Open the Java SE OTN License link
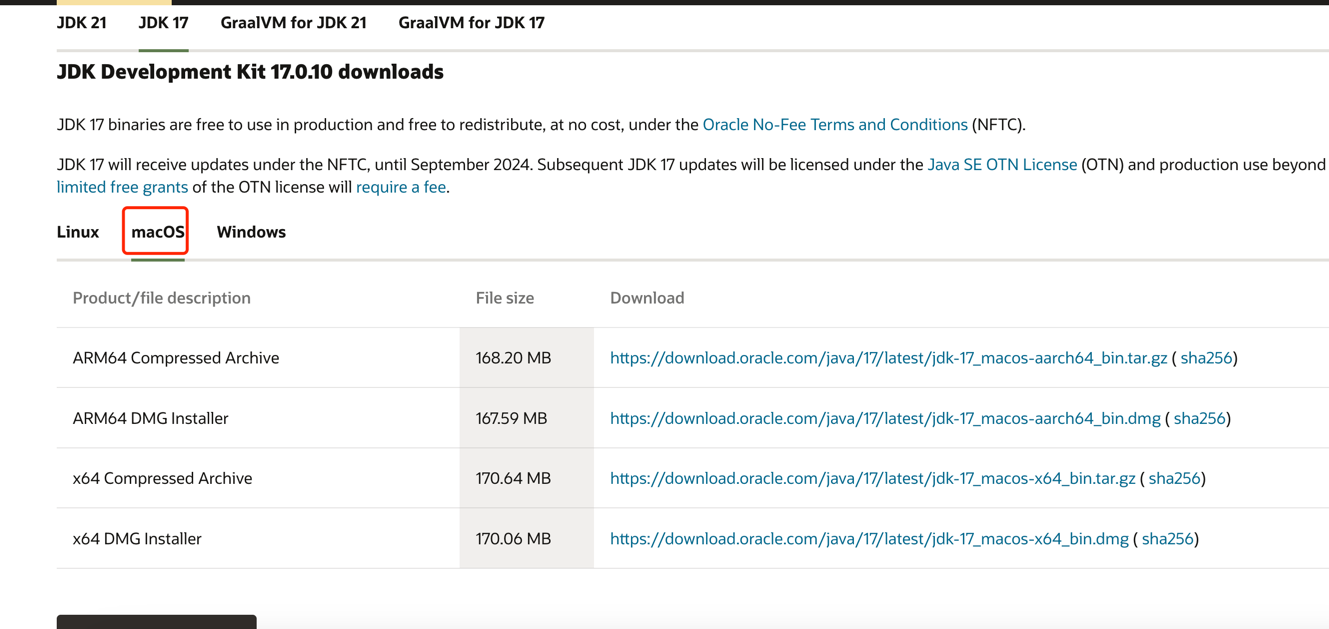Image resolution: width=1329 pixels, height=629 pixels. click(1002, 165)
